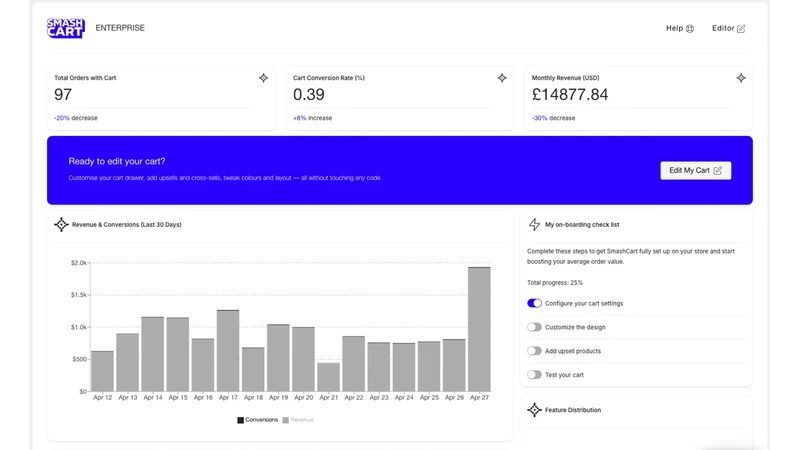800x450 pixels.
Task: Click the Total Orders value 97
Action: pyautogui.click(x=63, y=94)
